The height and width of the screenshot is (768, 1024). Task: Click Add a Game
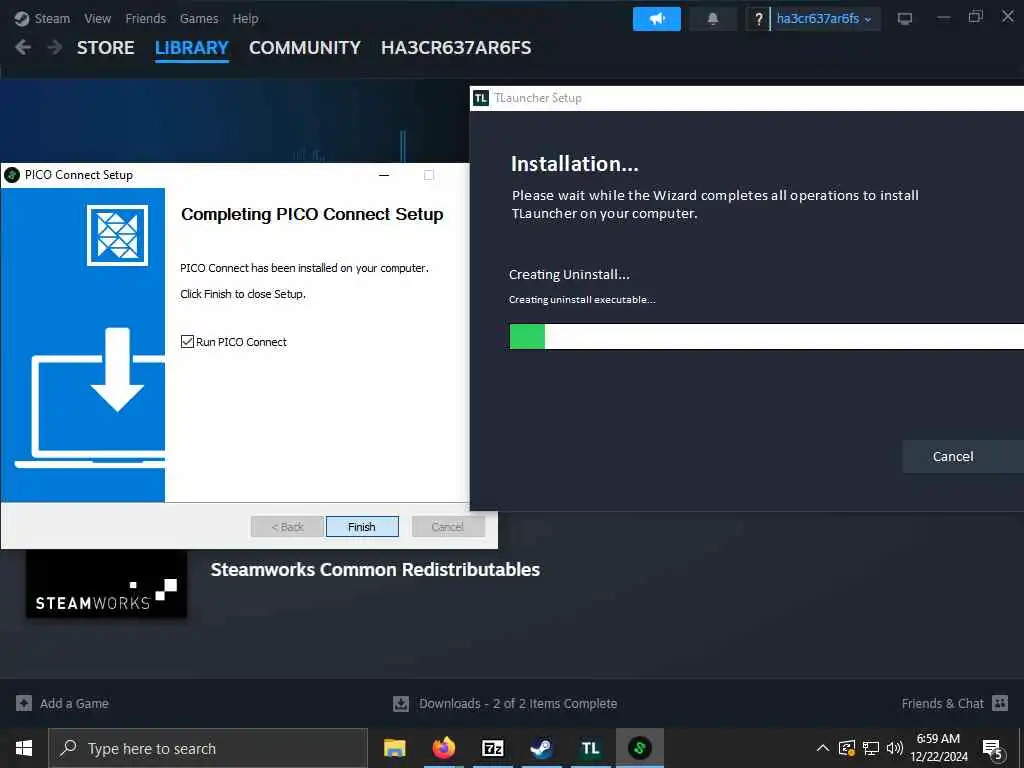74,703
